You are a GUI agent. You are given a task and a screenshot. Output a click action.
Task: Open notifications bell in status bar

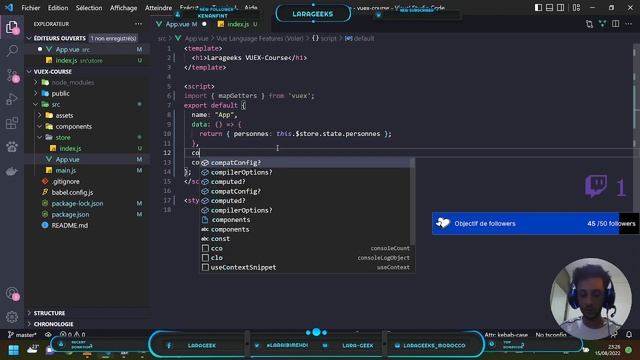[x=629, y=335]
